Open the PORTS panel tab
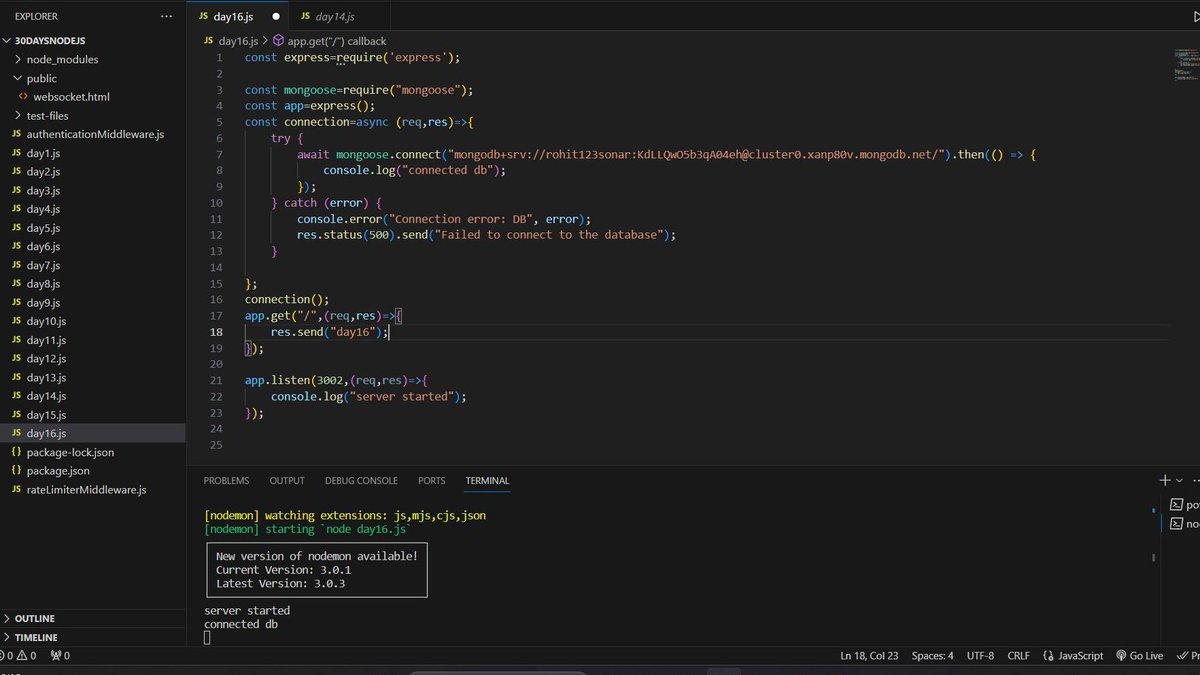The width and height of the screenshot is (1200, 675). [x=432, y=481]
